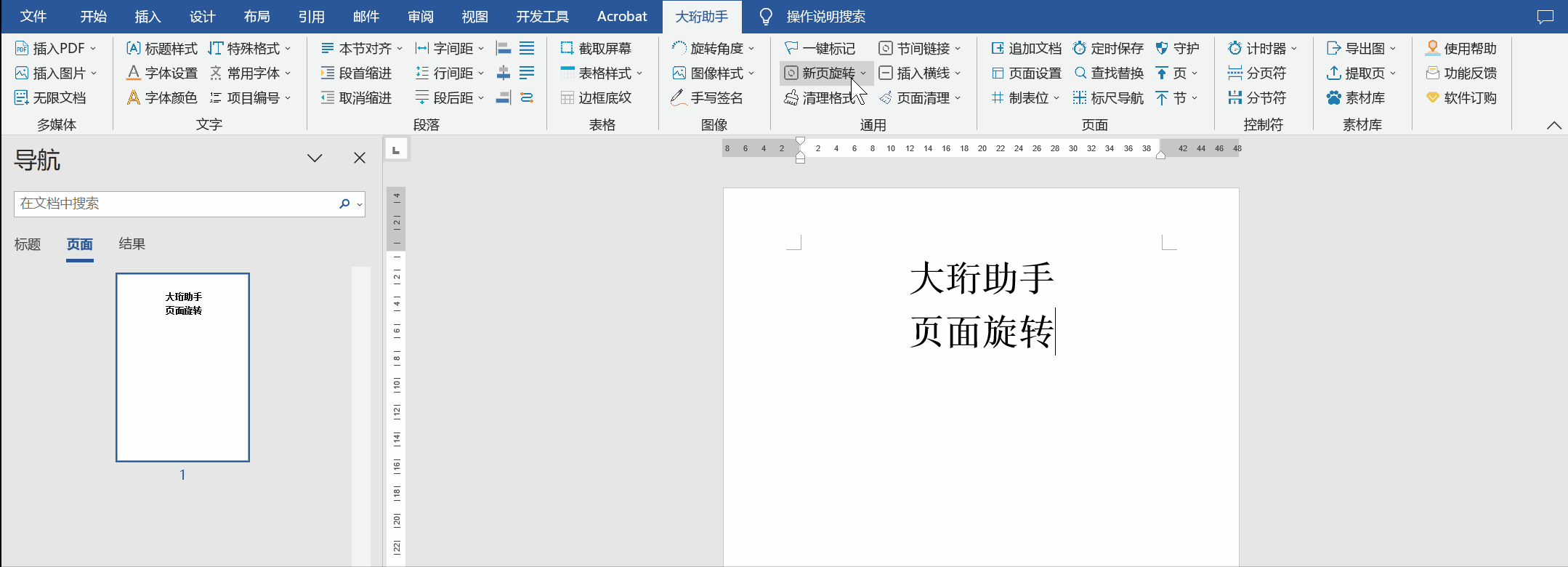Switch to the 插入 ribbon tab

147,16
